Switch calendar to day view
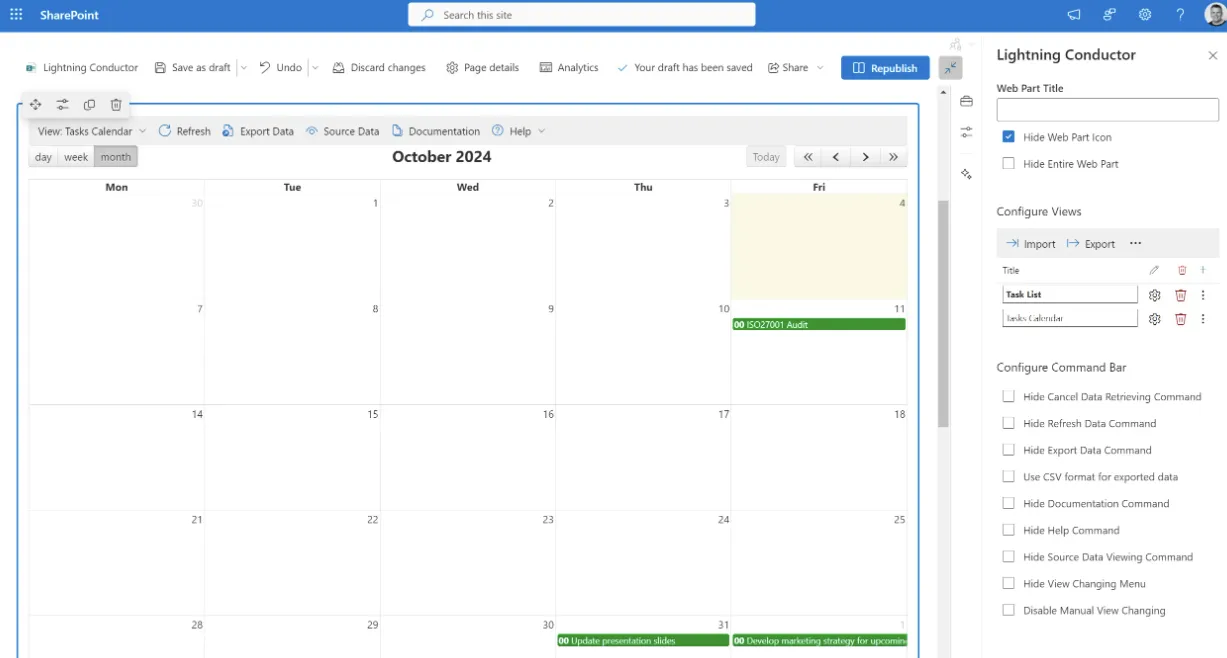The height and width of the screenshot is (658, 1227). coord(43,157)
